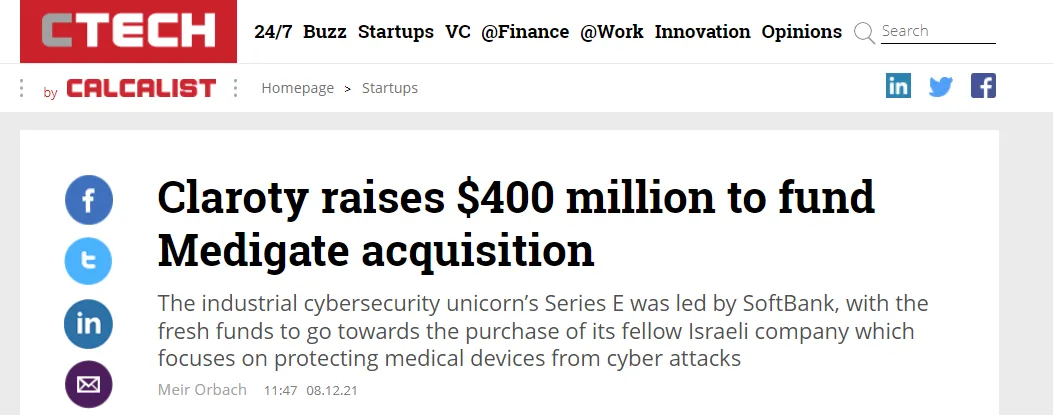Open the Startups nav item
Image resolution: width=1053 pixels, height=415 pixels.
pyautogui.click(x=396, y=32)
